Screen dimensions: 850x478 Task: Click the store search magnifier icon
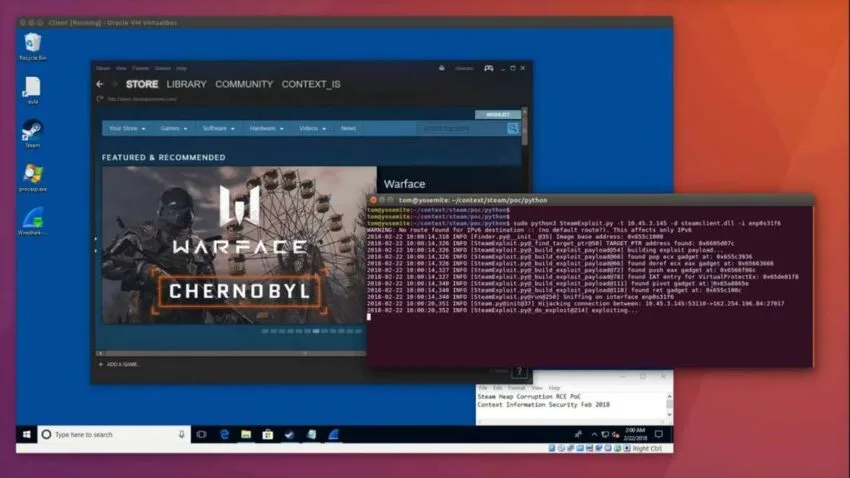[x=512, y=128]
